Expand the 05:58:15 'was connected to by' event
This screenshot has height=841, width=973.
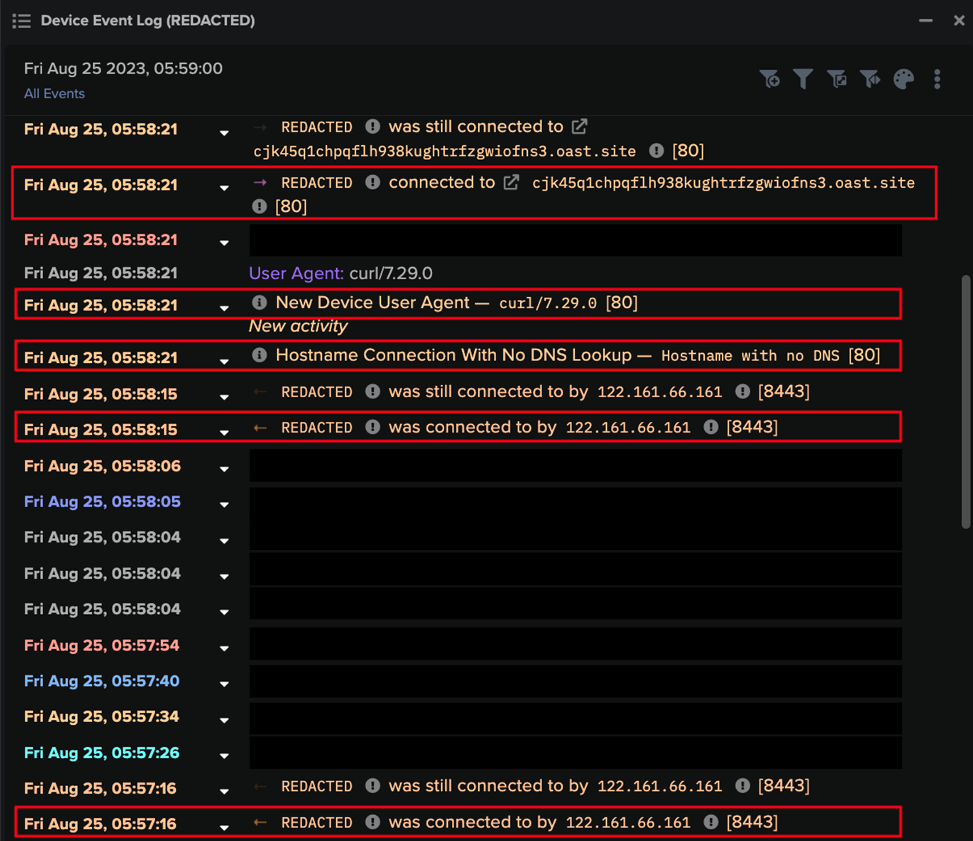click(x=224, y=431)
